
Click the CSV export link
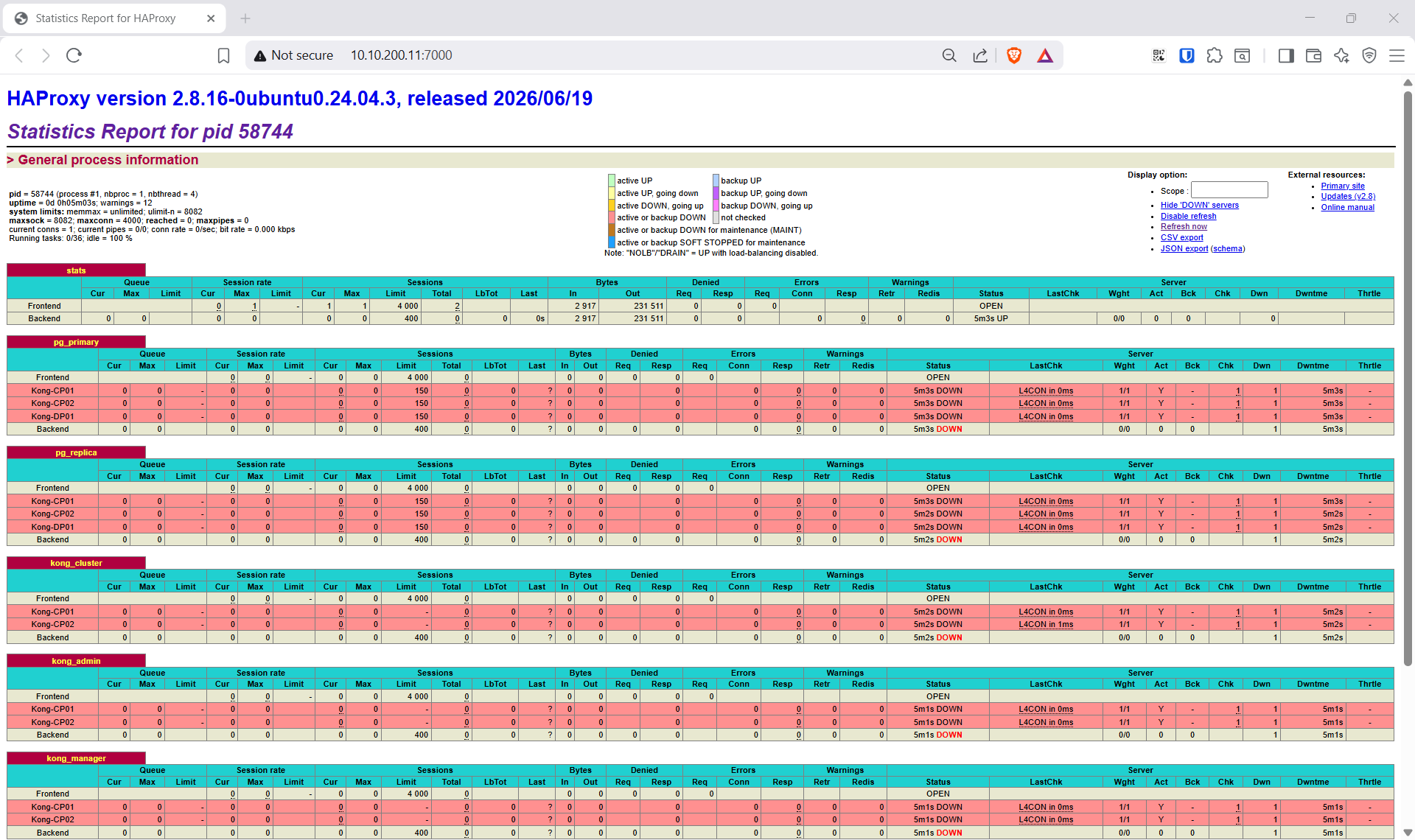[x=1182, y=237]
